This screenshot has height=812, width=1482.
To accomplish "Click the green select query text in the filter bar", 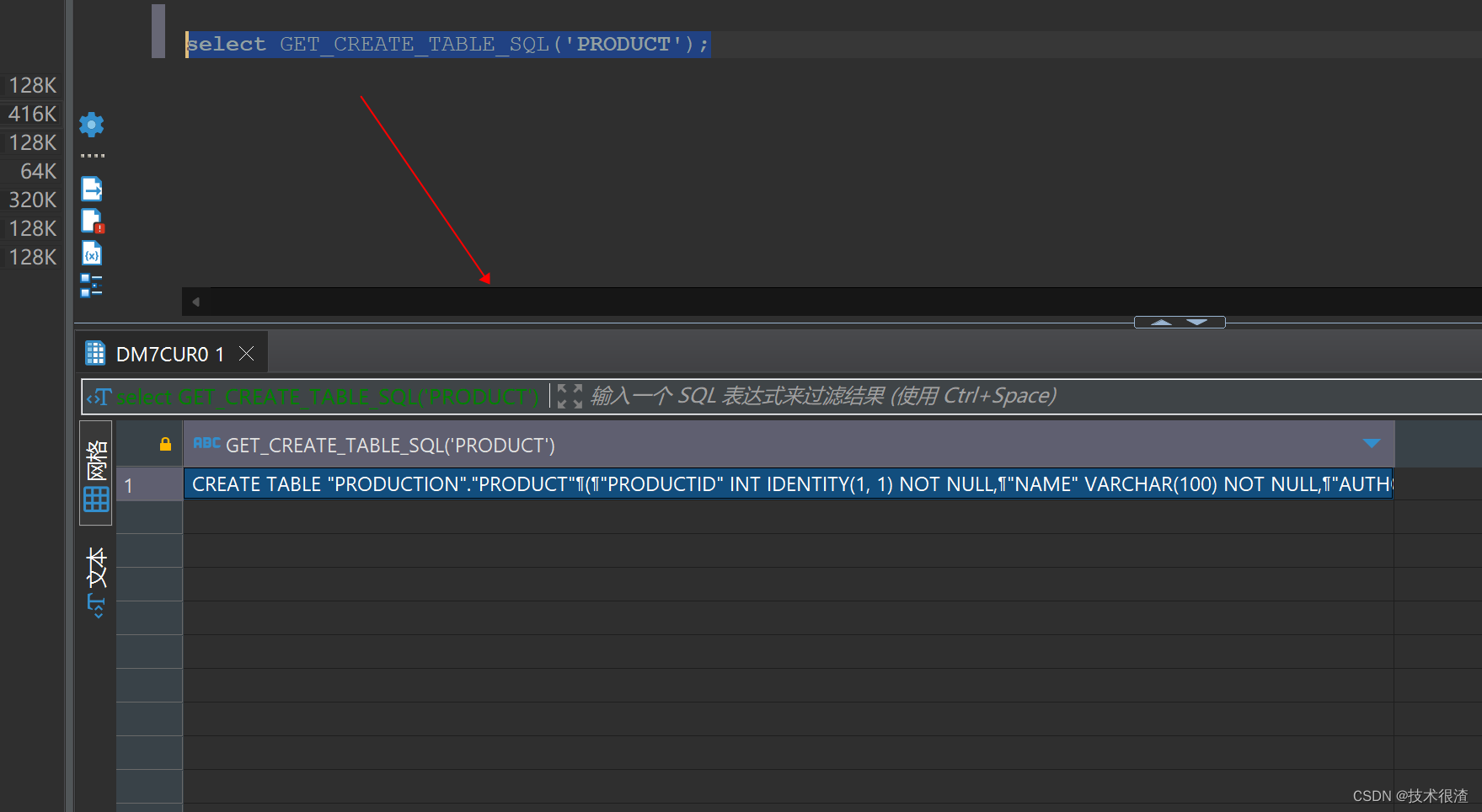I will point(327,397).
